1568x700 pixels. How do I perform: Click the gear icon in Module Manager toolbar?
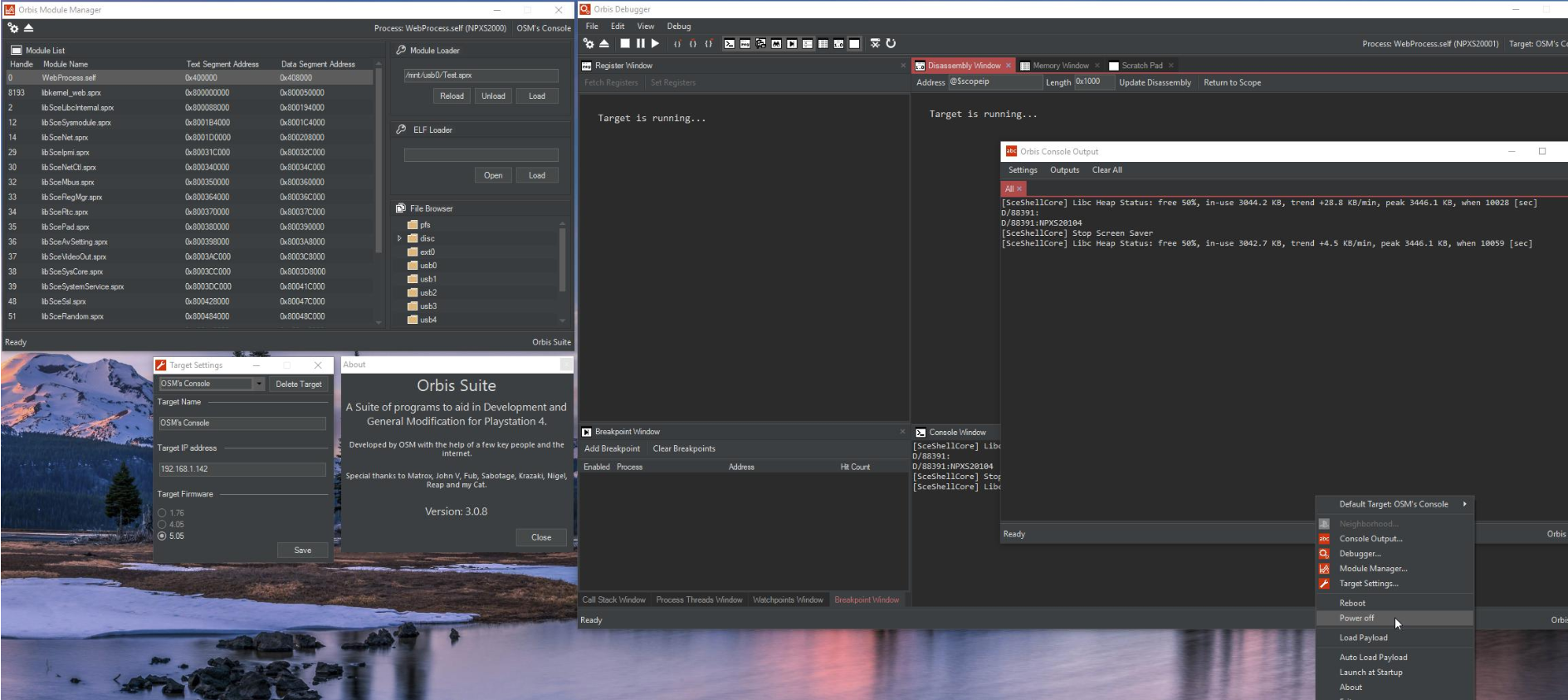pyautogui.click(x=12, y=28)
